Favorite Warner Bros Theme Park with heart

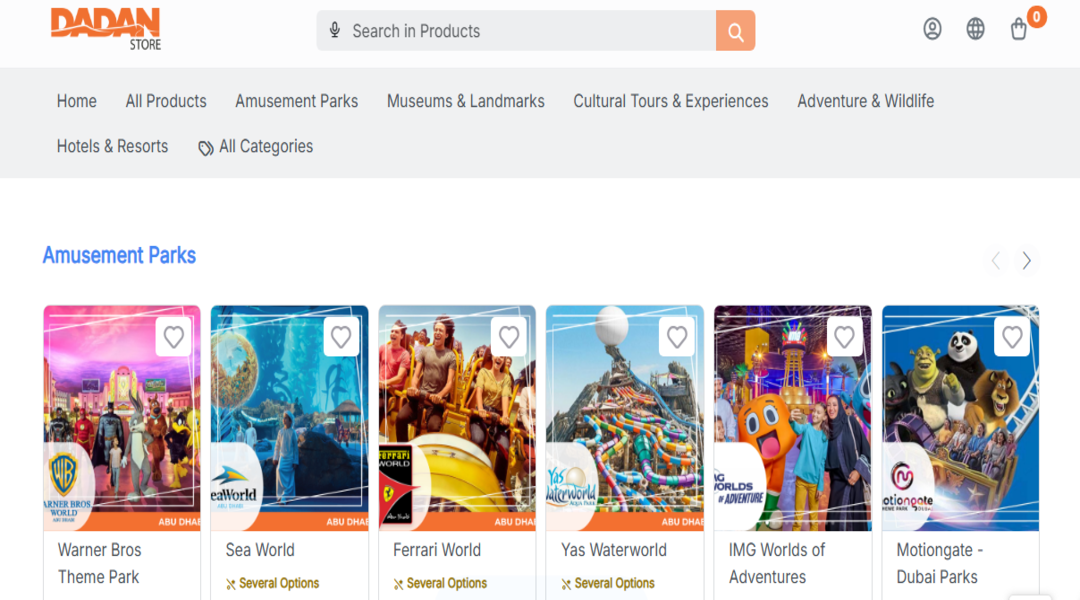pyautogui.click(x=174, y=337)
